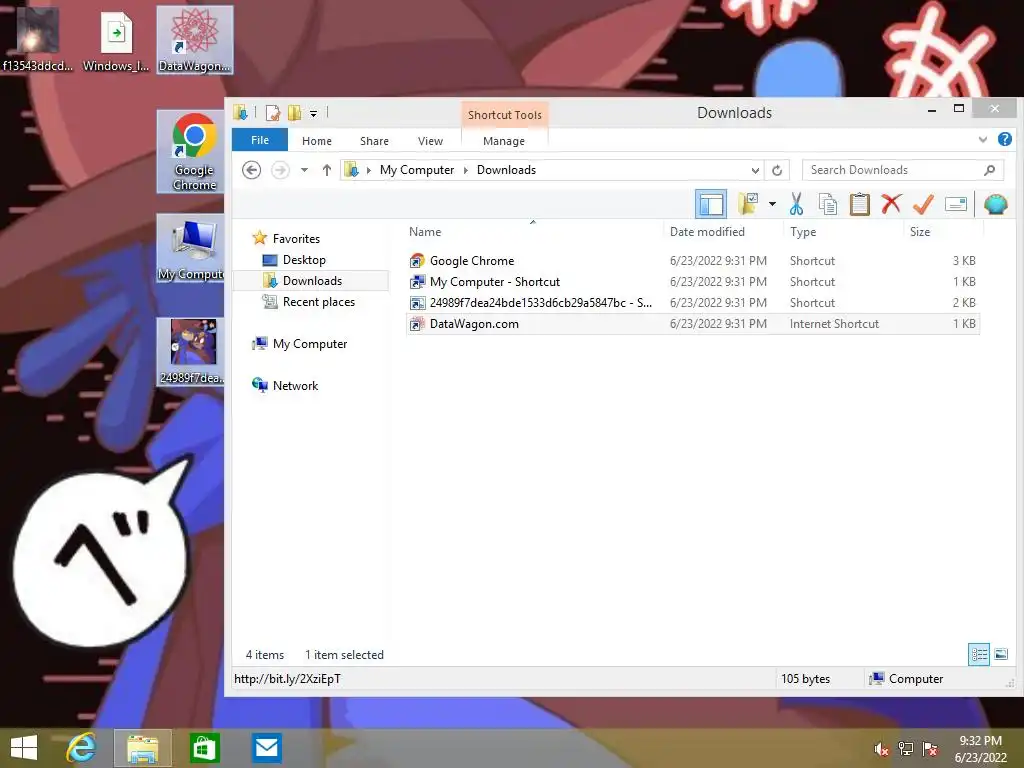The width and height of the screenshot is (1024, 768).
Task: Switch to the Home ribbon tab
Action: (317, 141)
